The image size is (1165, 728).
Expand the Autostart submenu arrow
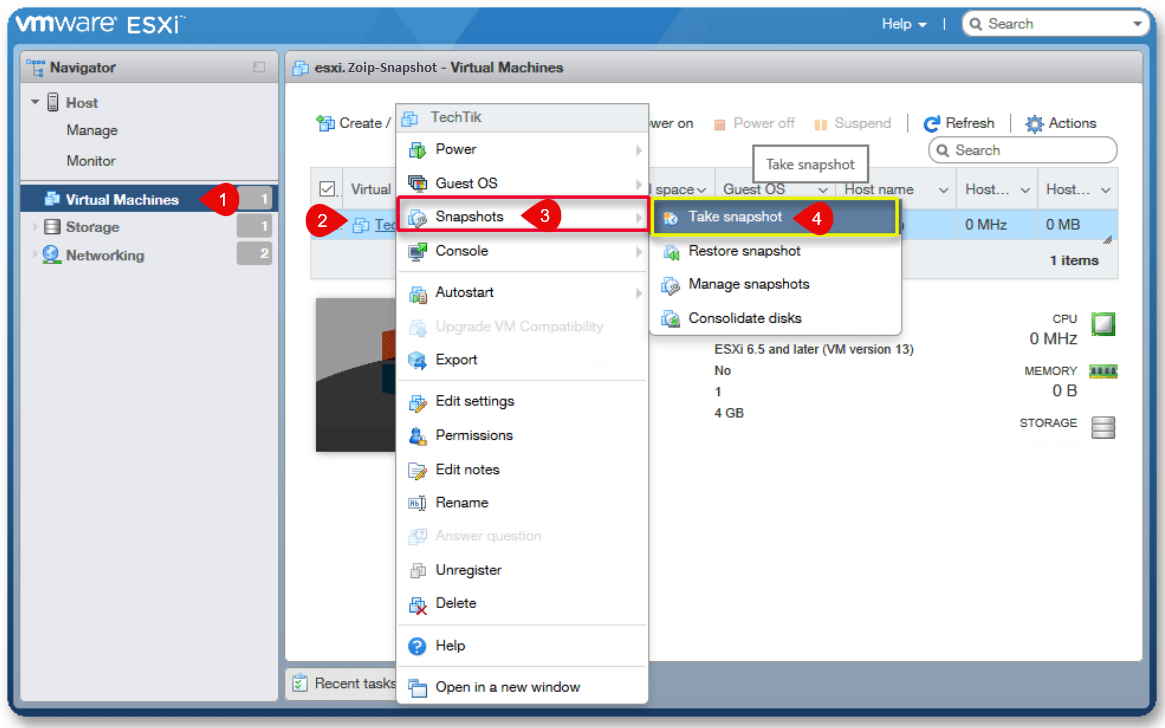point(638,293)
